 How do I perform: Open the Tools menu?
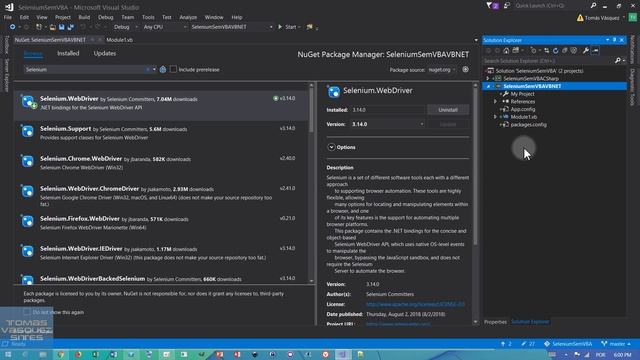[x=148, y=17]
